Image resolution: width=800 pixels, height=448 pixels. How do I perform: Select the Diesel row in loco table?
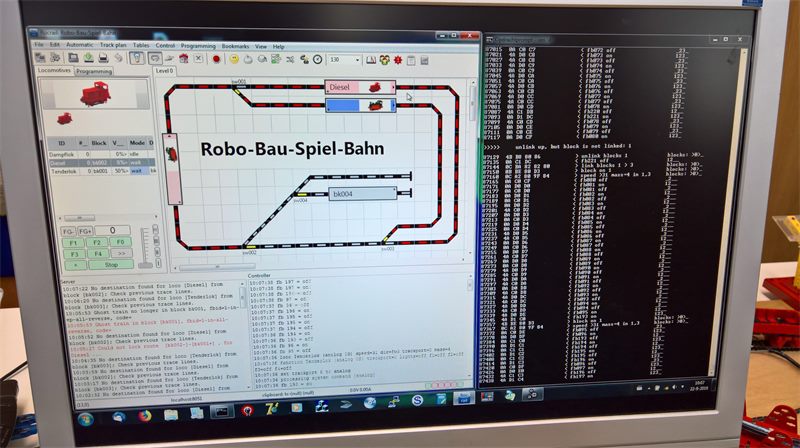pyautogui.click(x=102, y=163)
